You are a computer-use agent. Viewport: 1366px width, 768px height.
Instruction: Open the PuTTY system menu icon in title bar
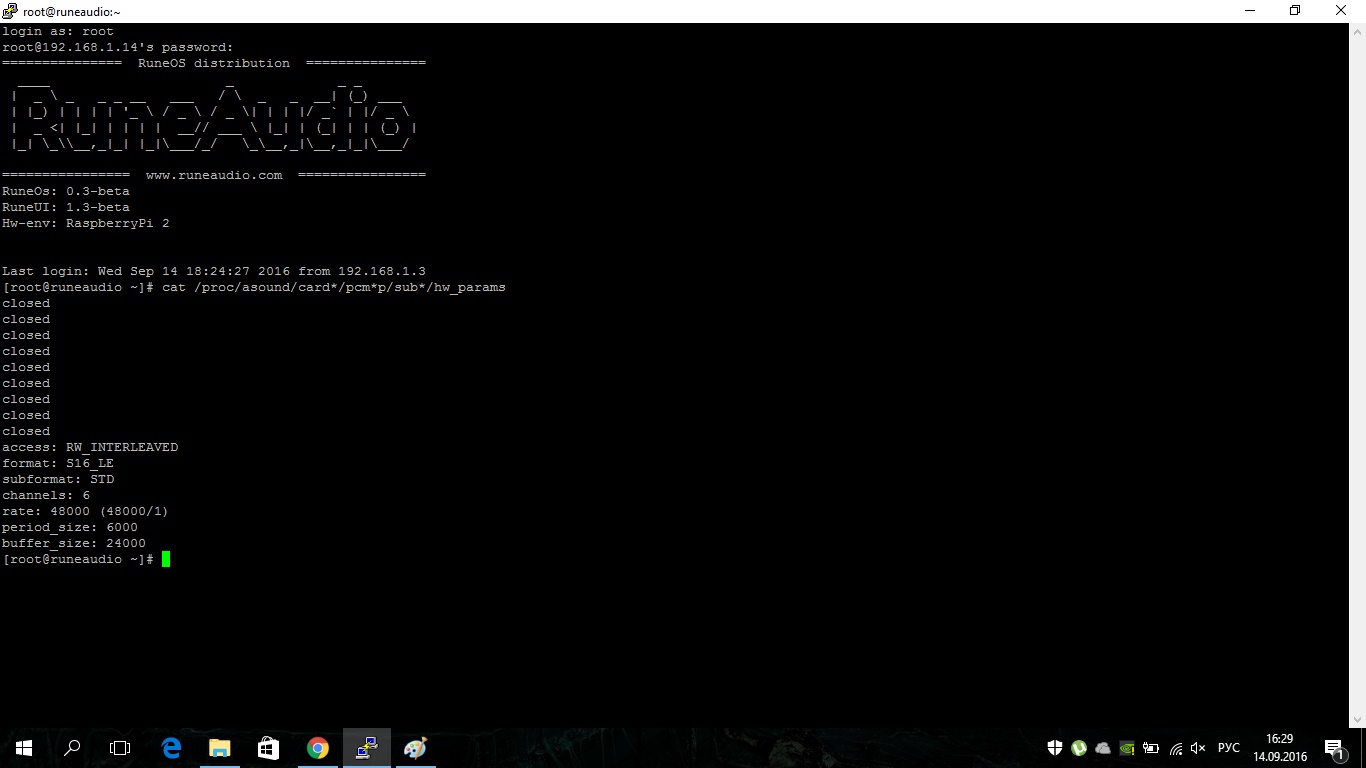tap(10, 11)
